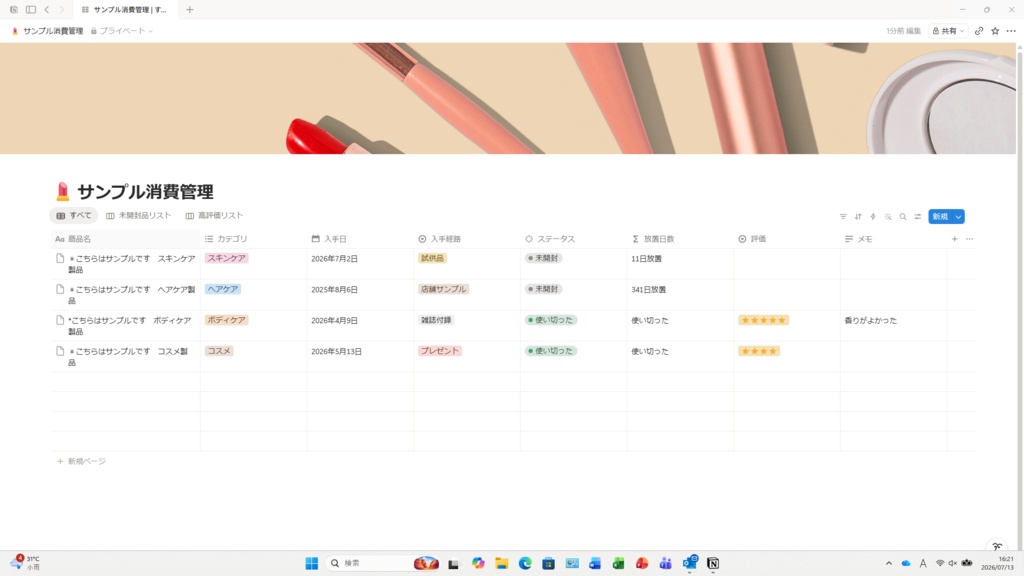Click the 未開封 status in スキンケア row

(x=544, y=258)
